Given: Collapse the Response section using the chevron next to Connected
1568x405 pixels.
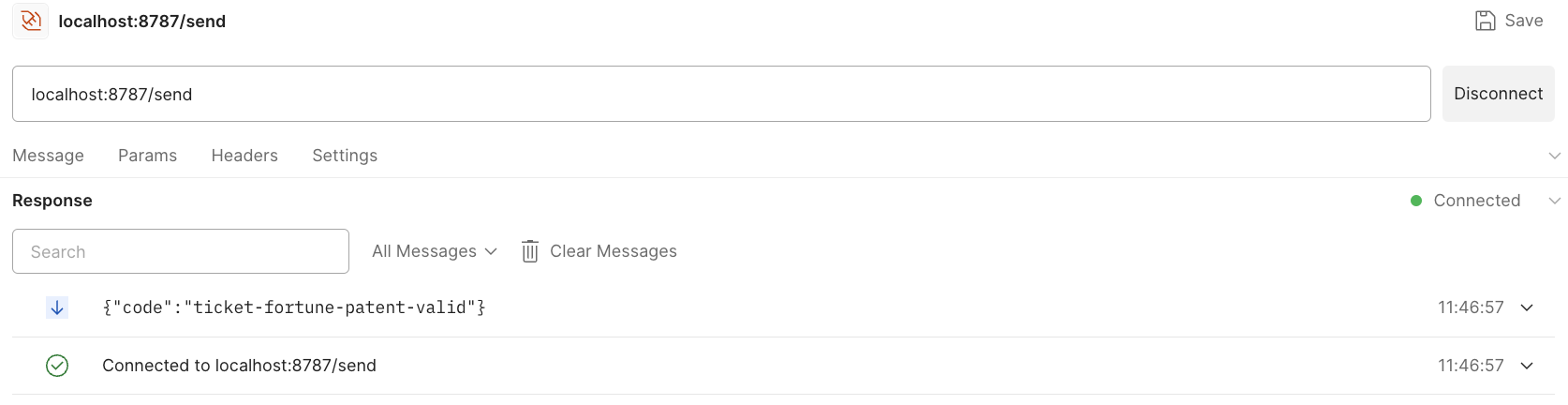Looking at the screenshot, I should [x=1555, y=201].
